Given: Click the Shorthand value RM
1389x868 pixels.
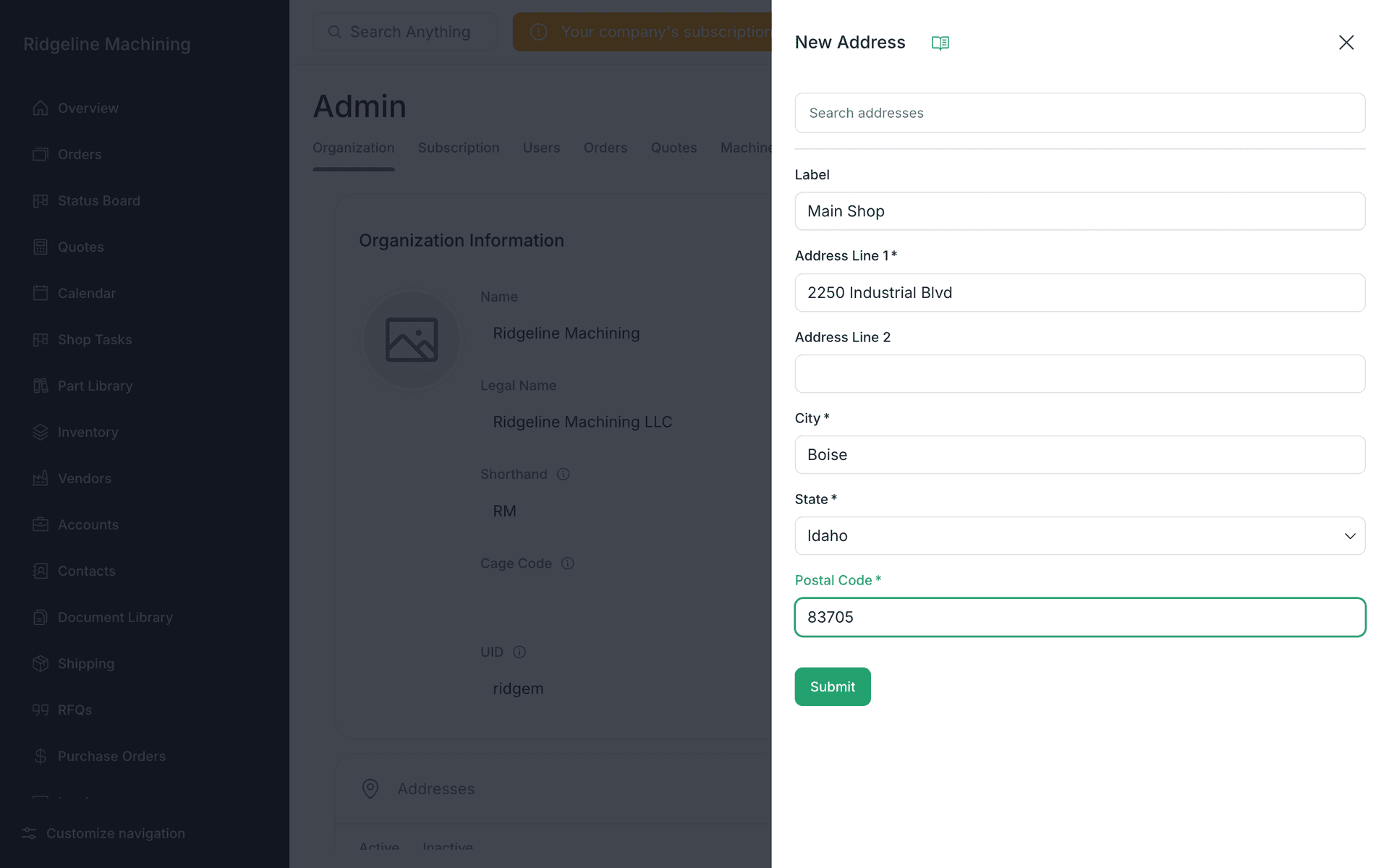Looking at the screenshot, I should coord(504,511).
